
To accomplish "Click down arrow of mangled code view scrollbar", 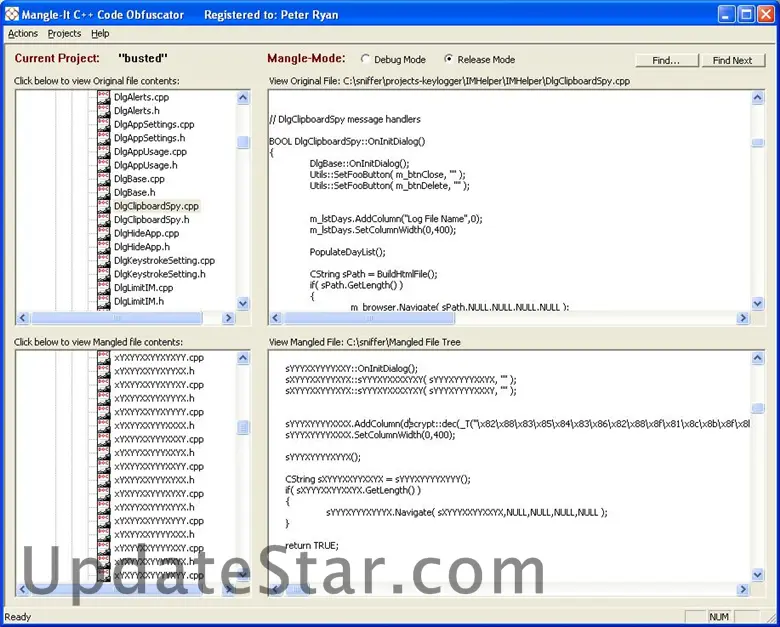I will tap(757, 575).
